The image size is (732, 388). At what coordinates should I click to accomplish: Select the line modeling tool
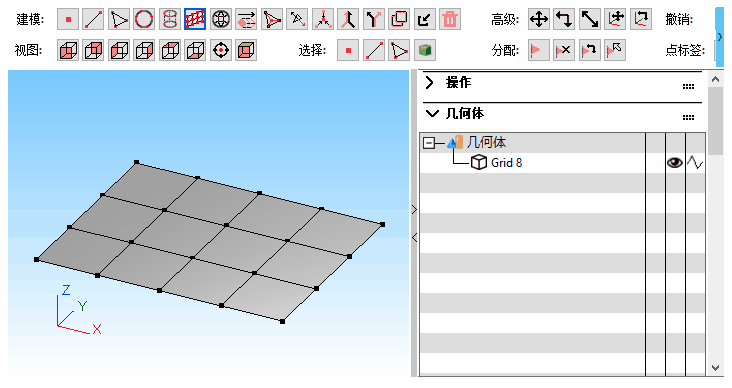(93, 20)
